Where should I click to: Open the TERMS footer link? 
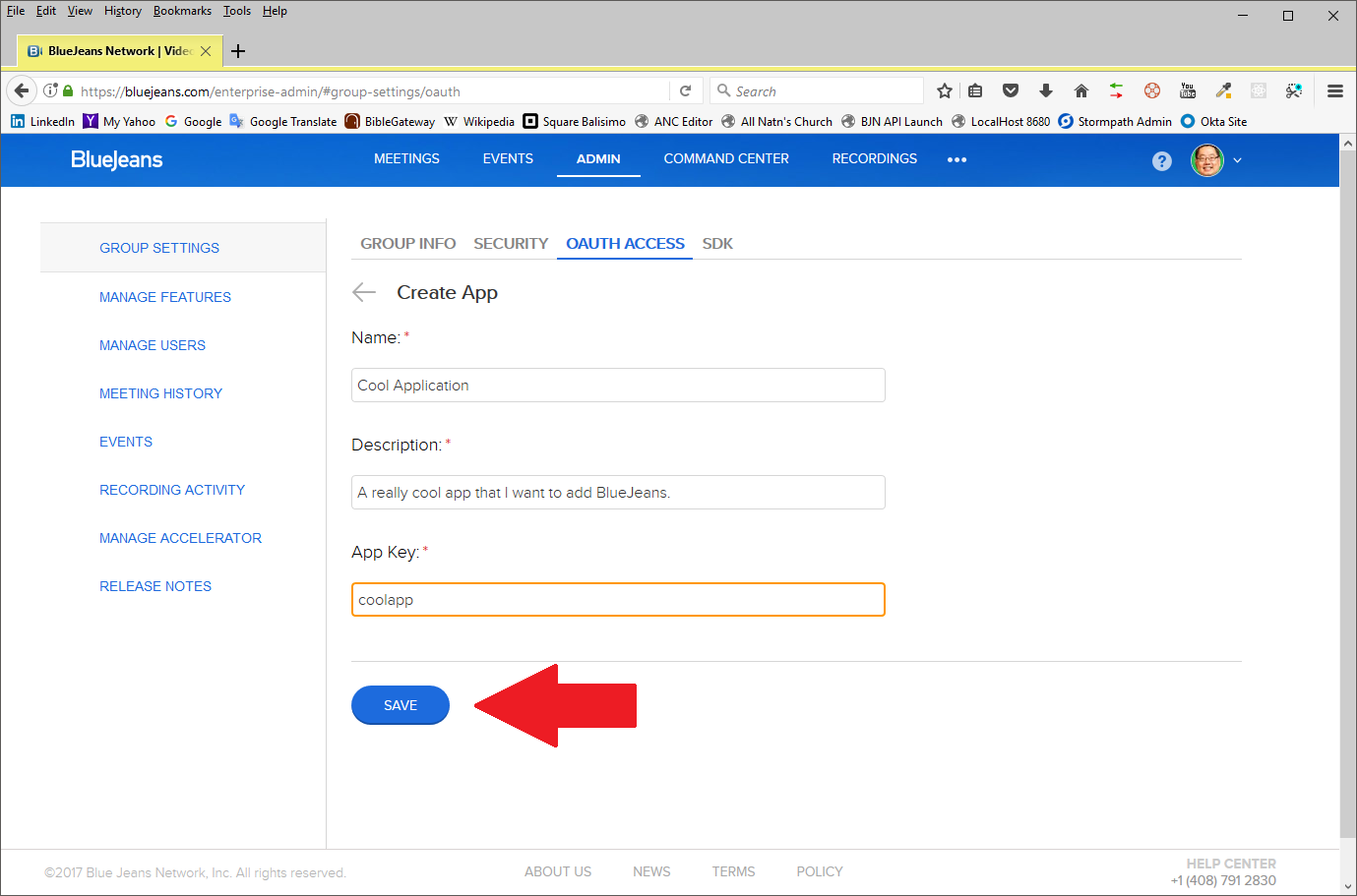tap(734, 871)
